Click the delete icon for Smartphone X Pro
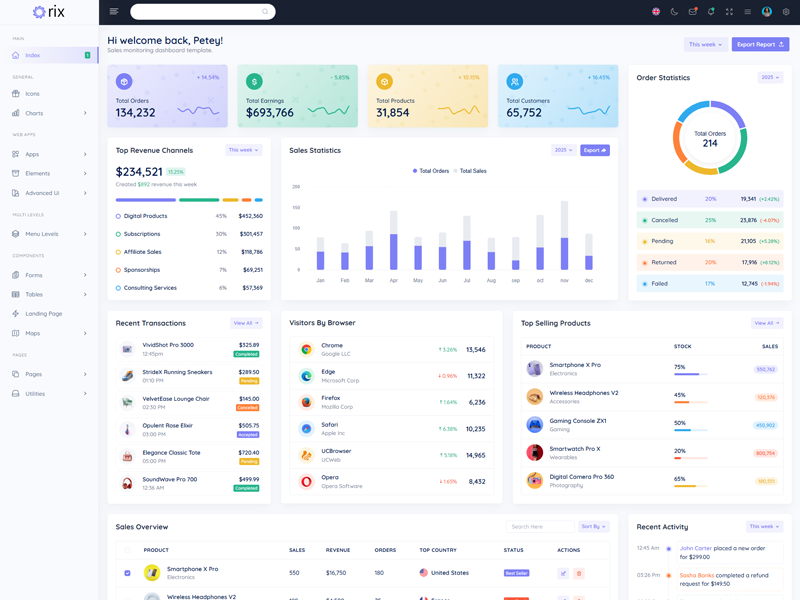This screenshot has width=800, height=600. pyautogui.click(x=579, y=573)
